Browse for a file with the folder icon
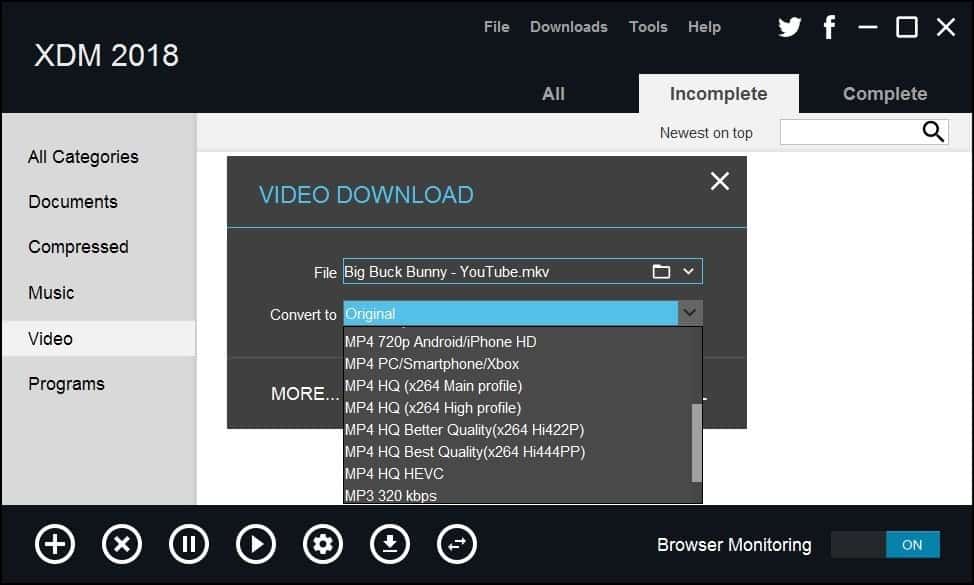The width and height of the screenshot is (974, 585). point(662,271)
